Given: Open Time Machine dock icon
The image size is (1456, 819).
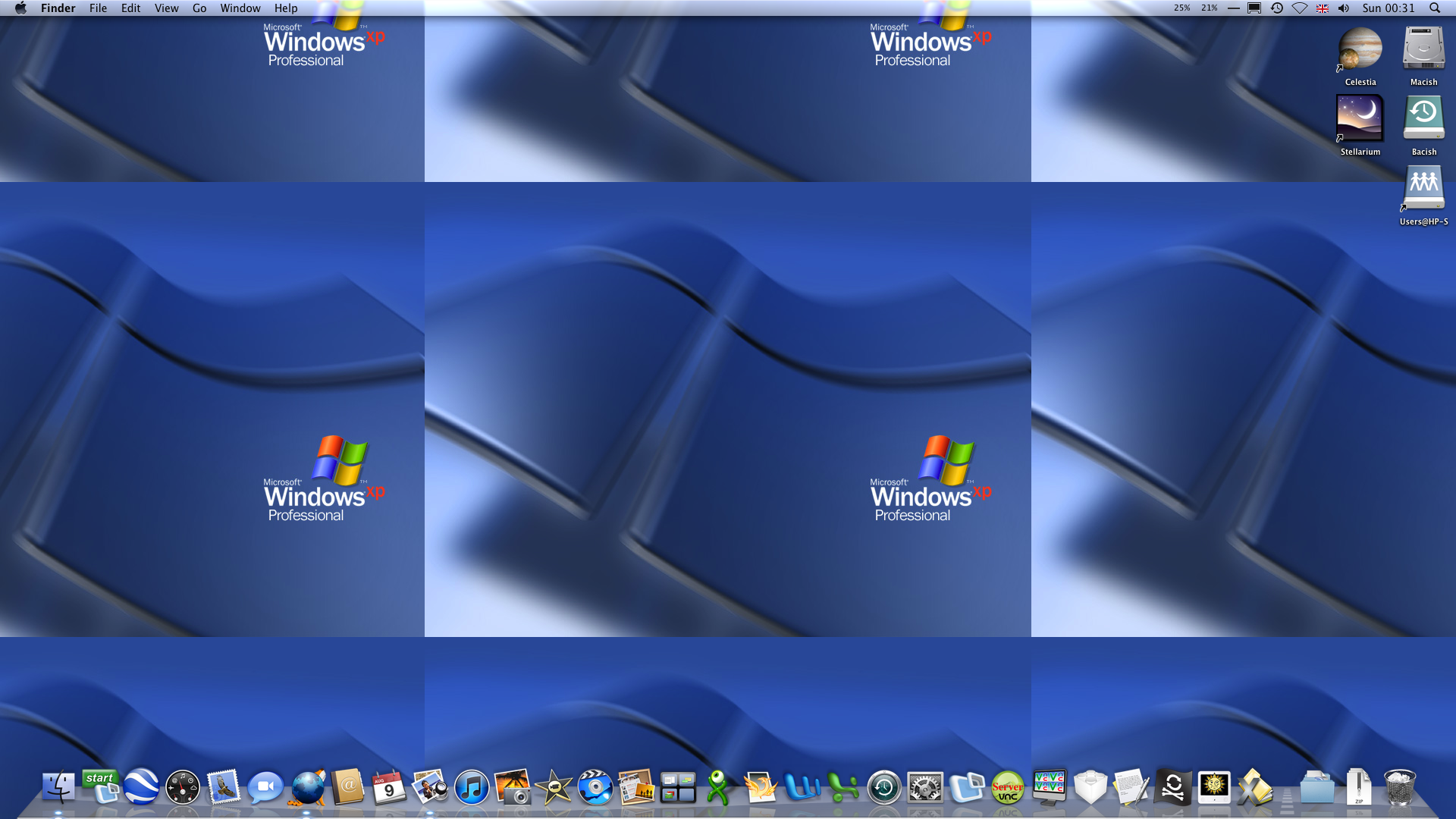Looking at the screenshot, I should 884,788.
